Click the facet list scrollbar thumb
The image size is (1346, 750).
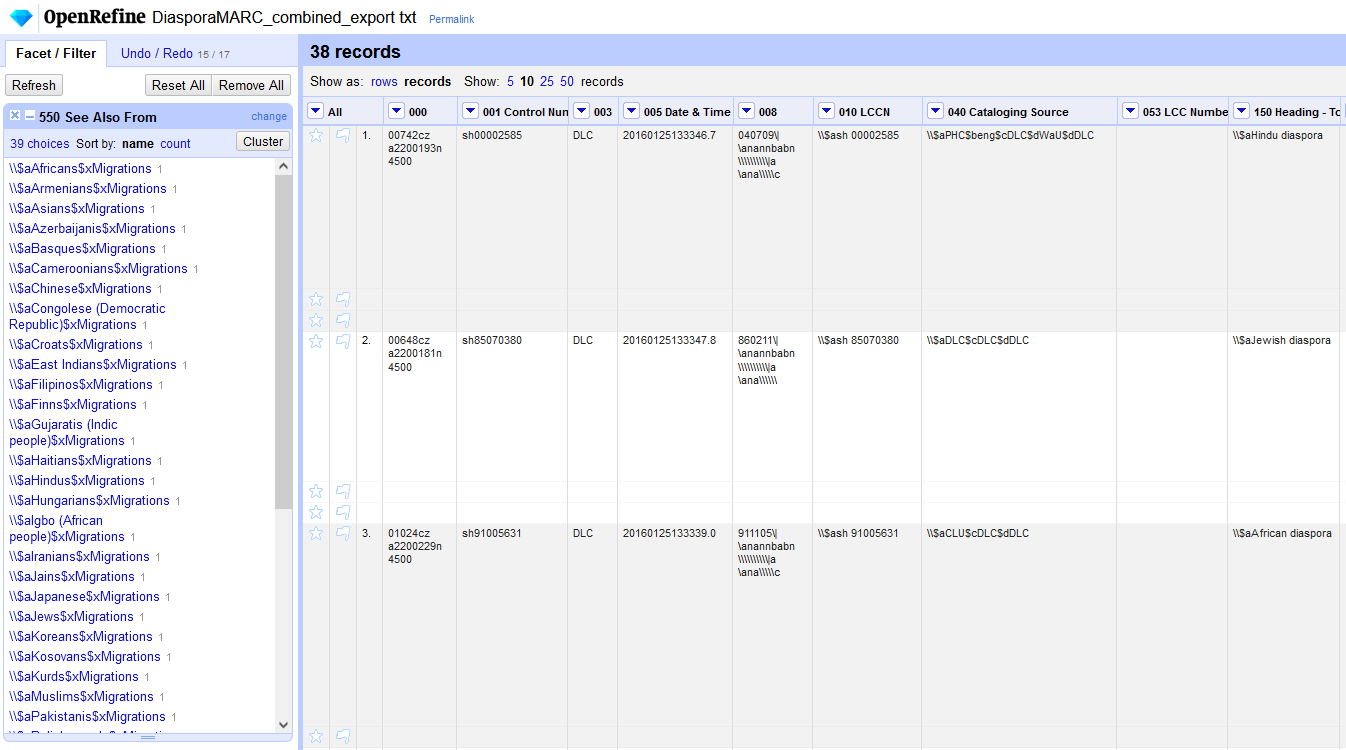tap(283, 340)
